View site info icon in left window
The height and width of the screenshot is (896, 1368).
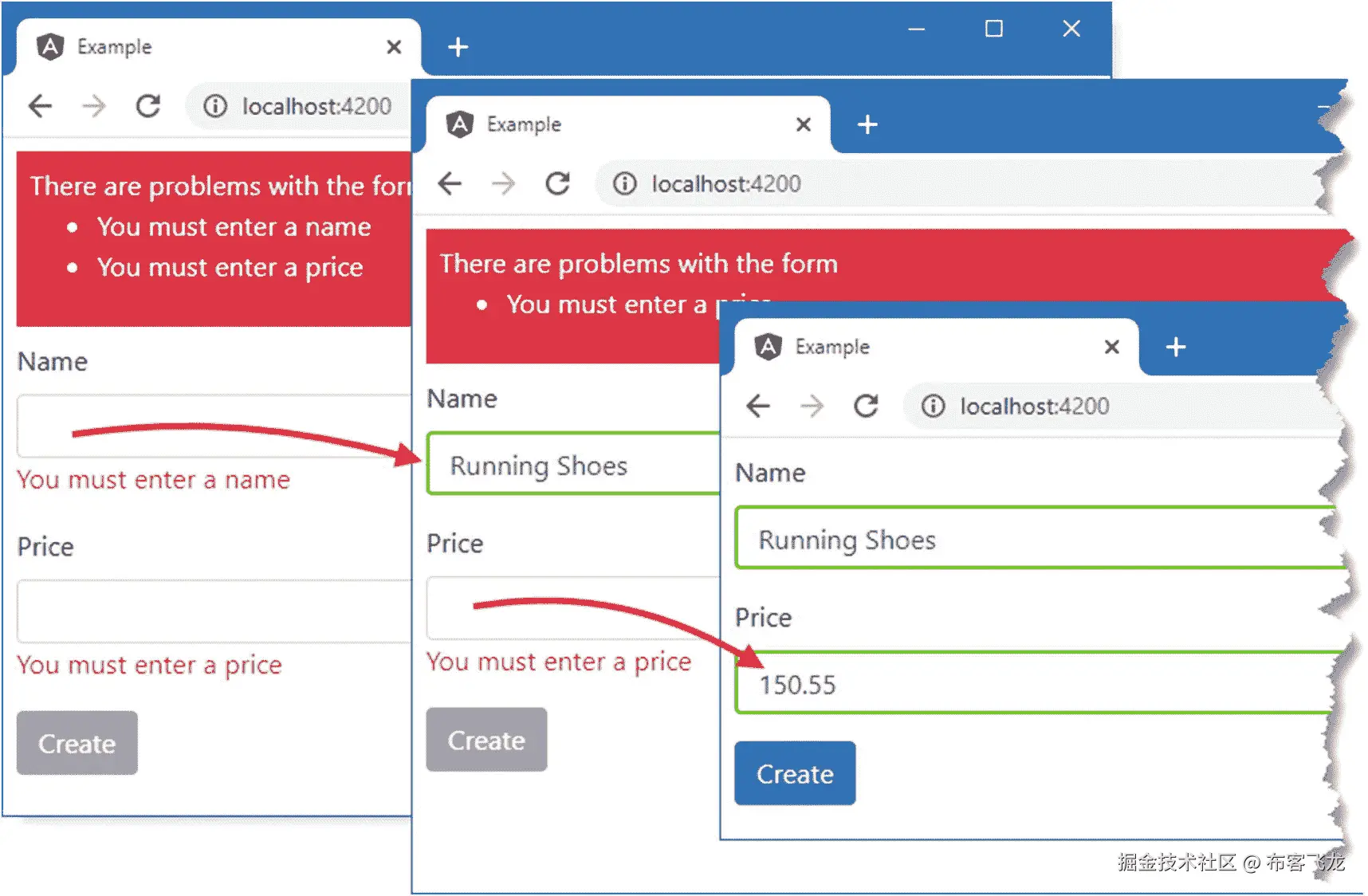click(215, 106)
